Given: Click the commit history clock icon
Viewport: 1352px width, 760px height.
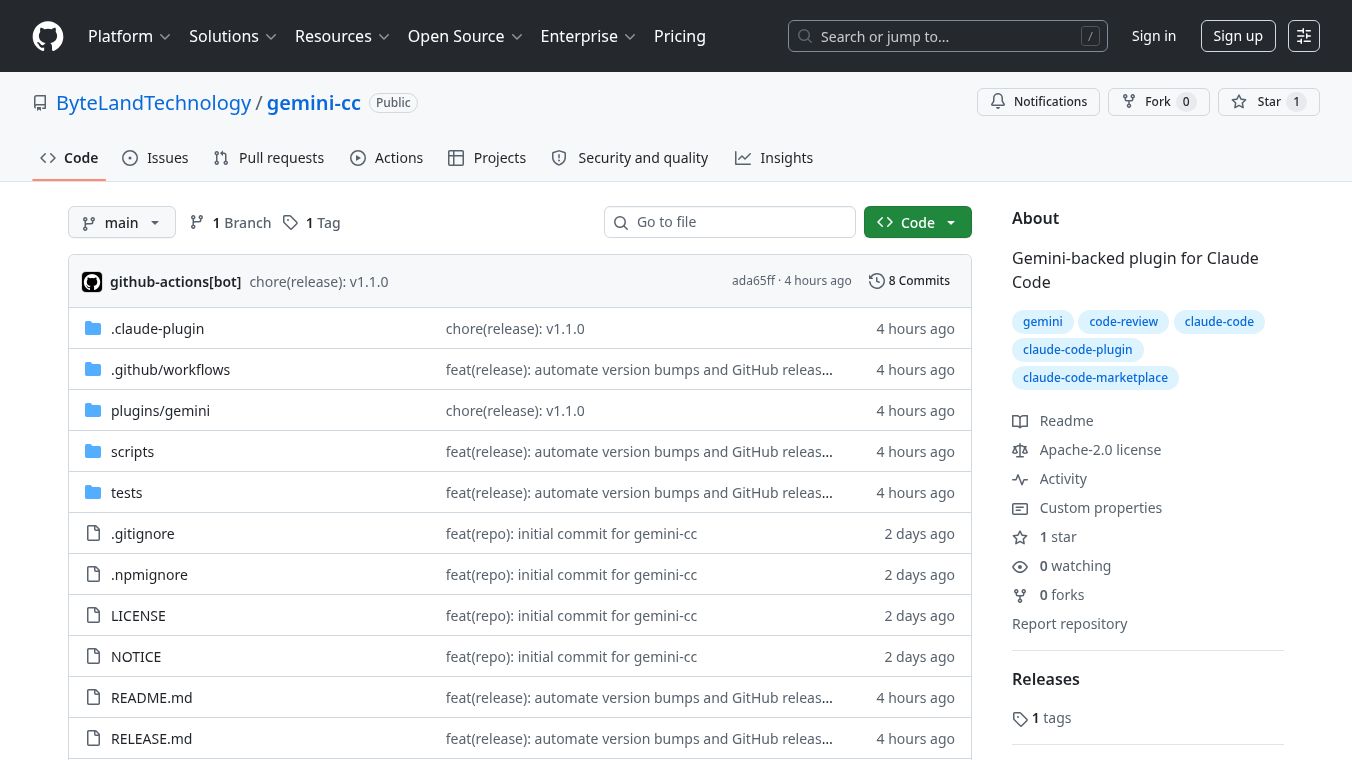Looking at the screenshot, I should [876, 281].
